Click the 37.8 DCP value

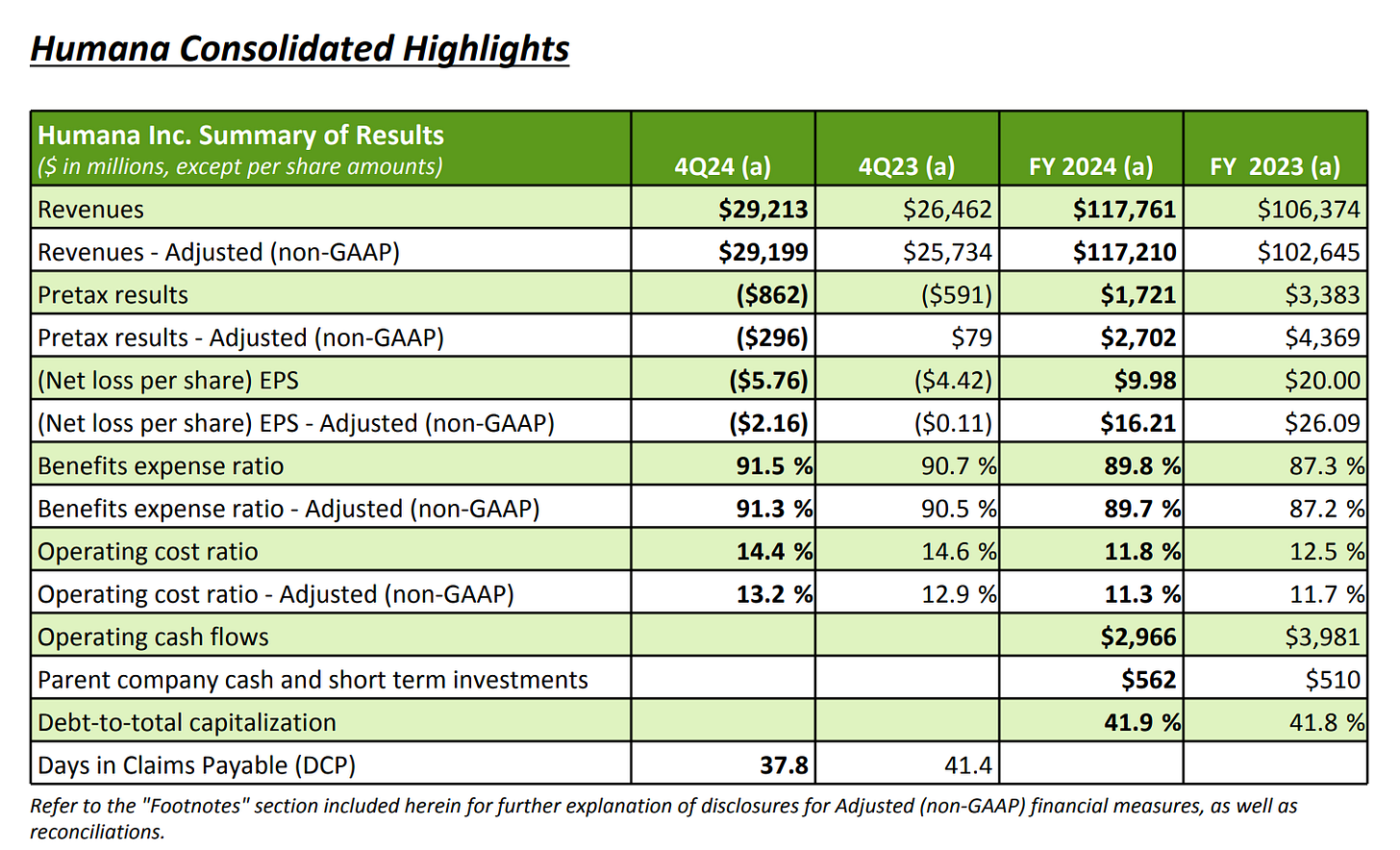click(x=785, y=765)
